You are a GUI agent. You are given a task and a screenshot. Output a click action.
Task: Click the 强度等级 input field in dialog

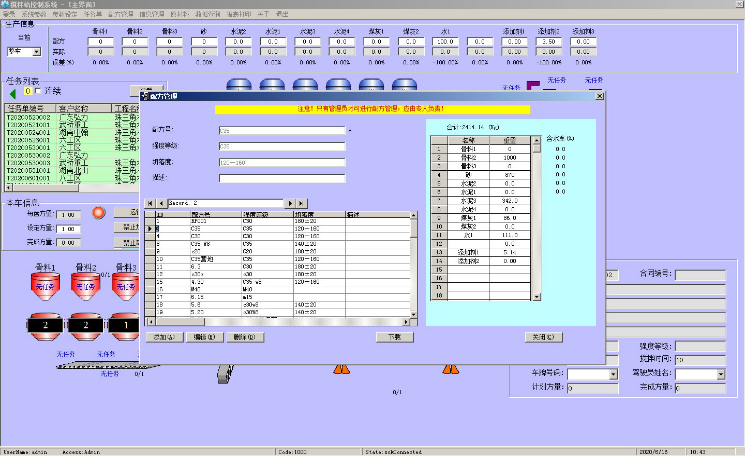point(282,146)
